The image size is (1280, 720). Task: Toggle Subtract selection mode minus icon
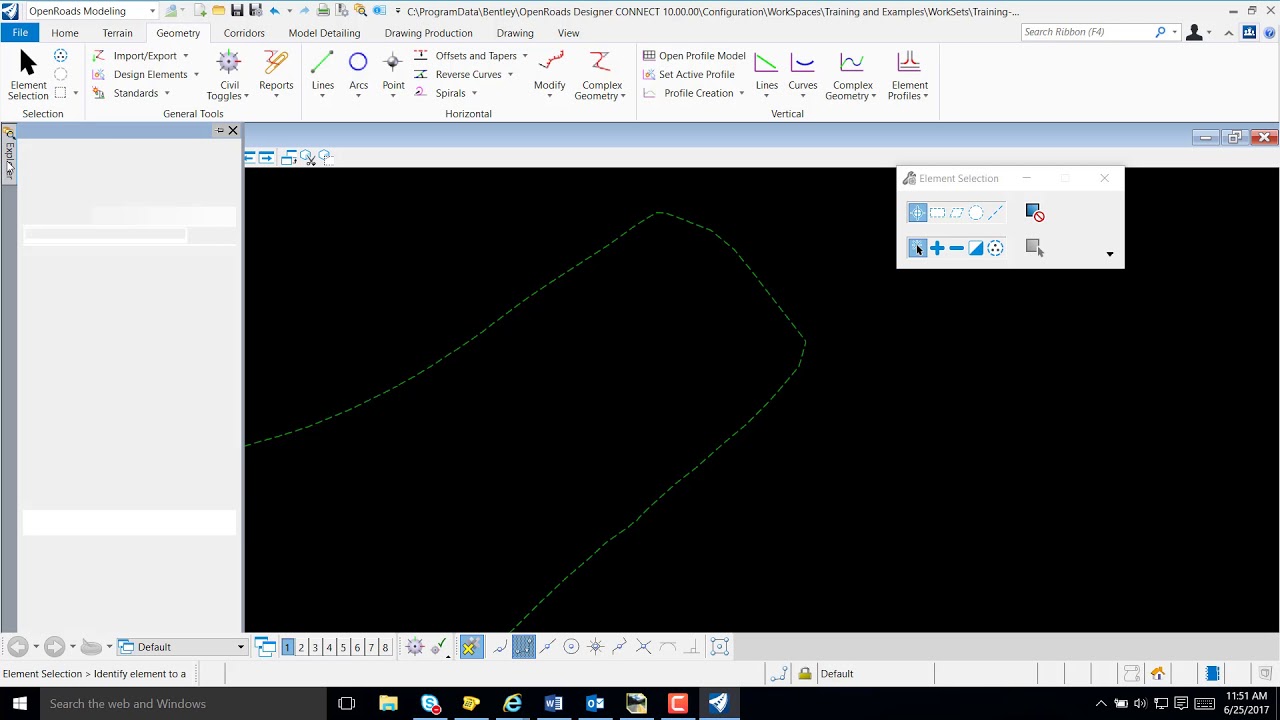point(956,248)
